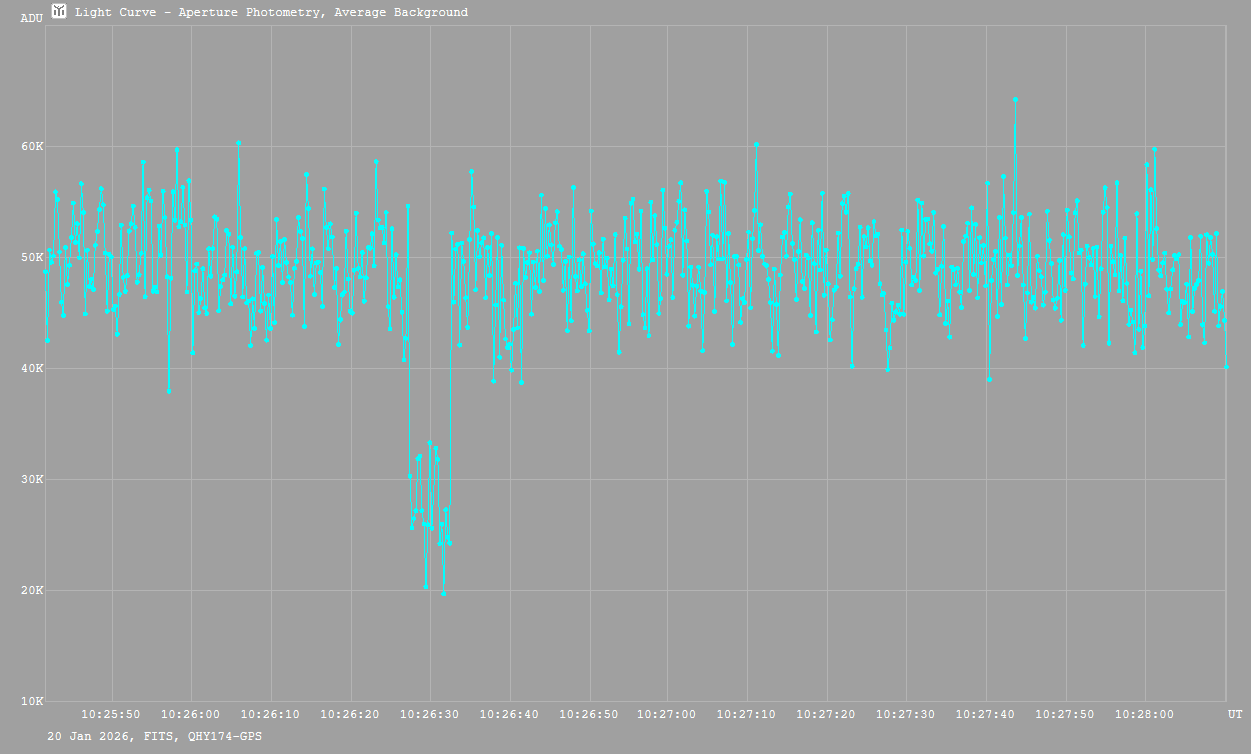Select the highest data point above 60K
The width and height of the screenshot is (1251, 754).
pos(1015,100)
